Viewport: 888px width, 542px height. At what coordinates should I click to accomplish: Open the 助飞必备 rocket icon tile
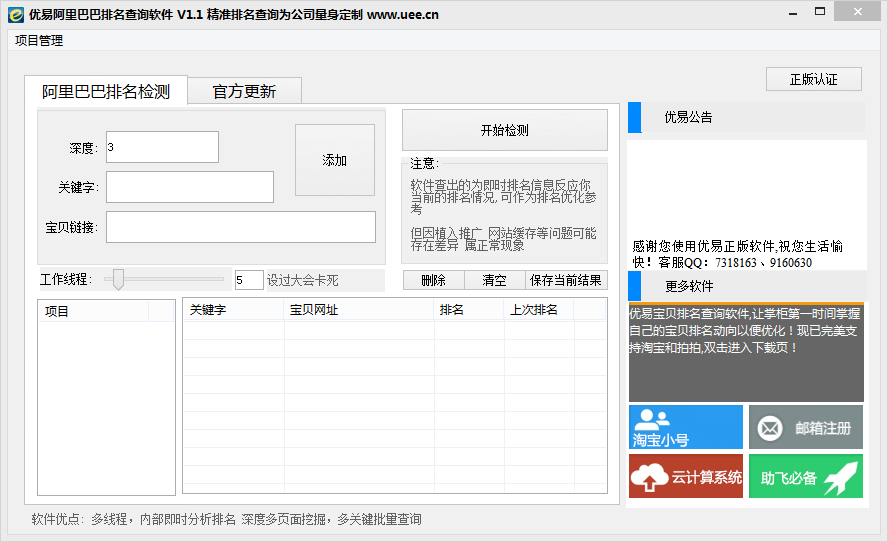805,477
